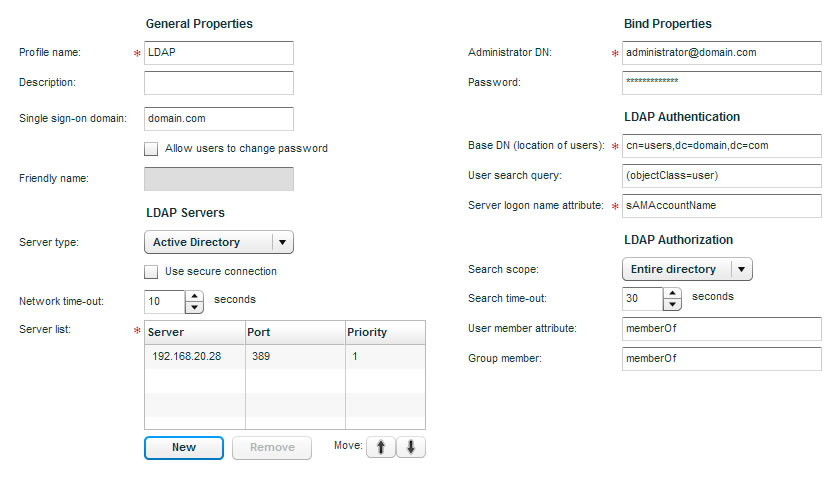
Task: Expand the Search scope dropdown
Action: [x=687, y=269]
